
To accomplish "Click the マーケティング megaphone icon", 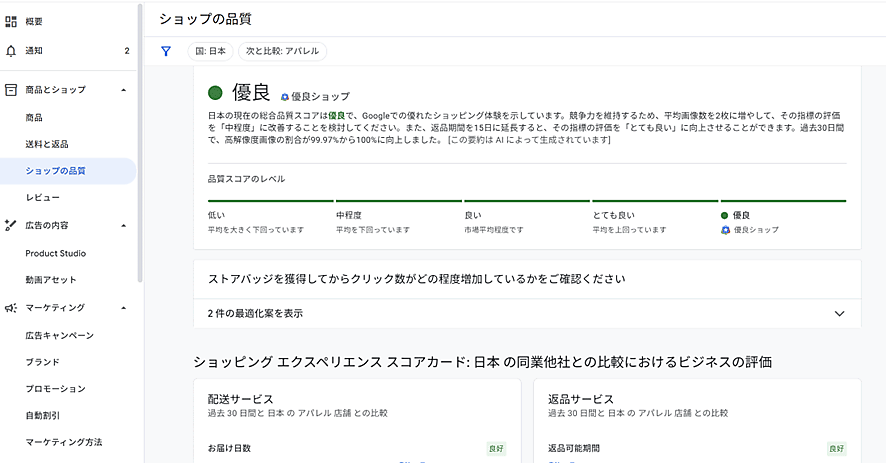I will (11, 308).
